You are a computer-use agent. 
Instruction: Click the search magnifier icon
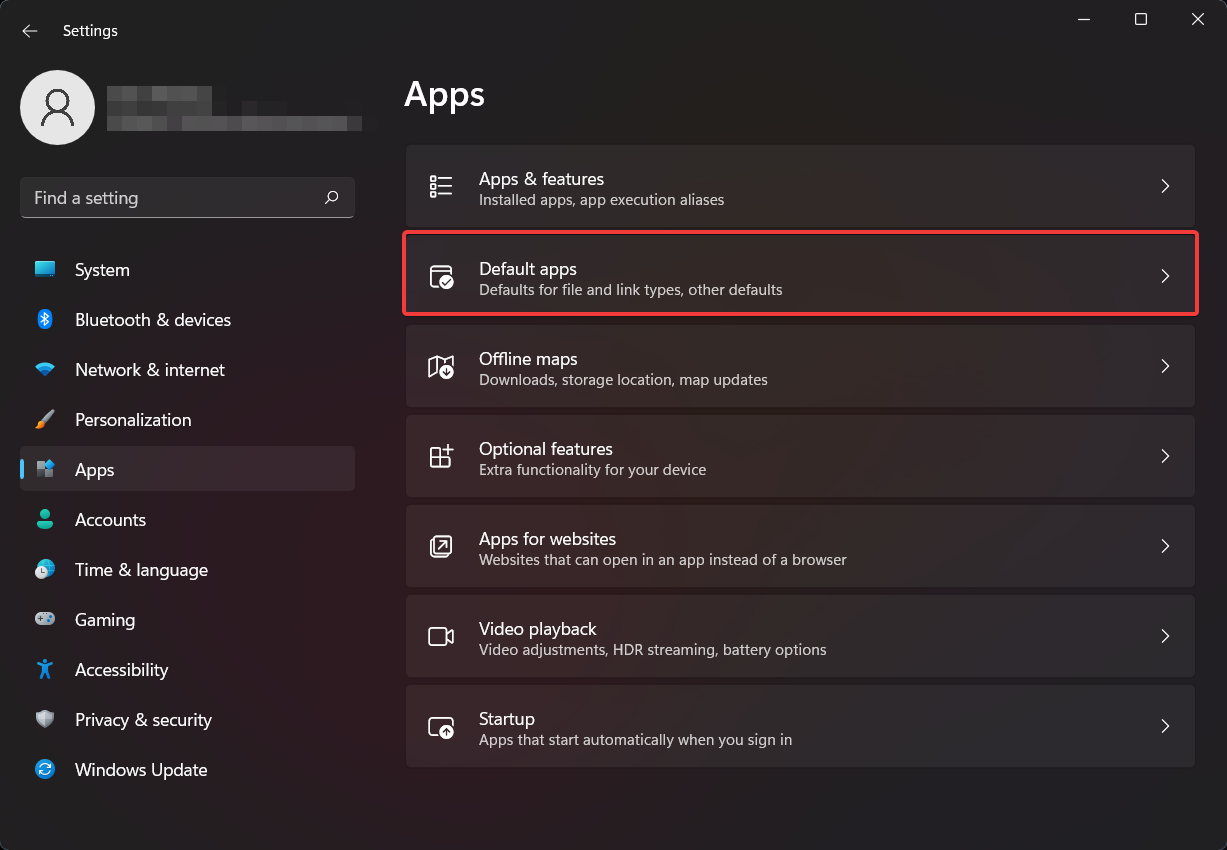[x=332, y=198]
